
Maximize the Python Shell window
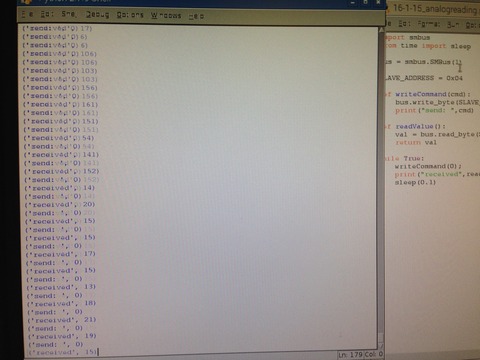point(365,2)
